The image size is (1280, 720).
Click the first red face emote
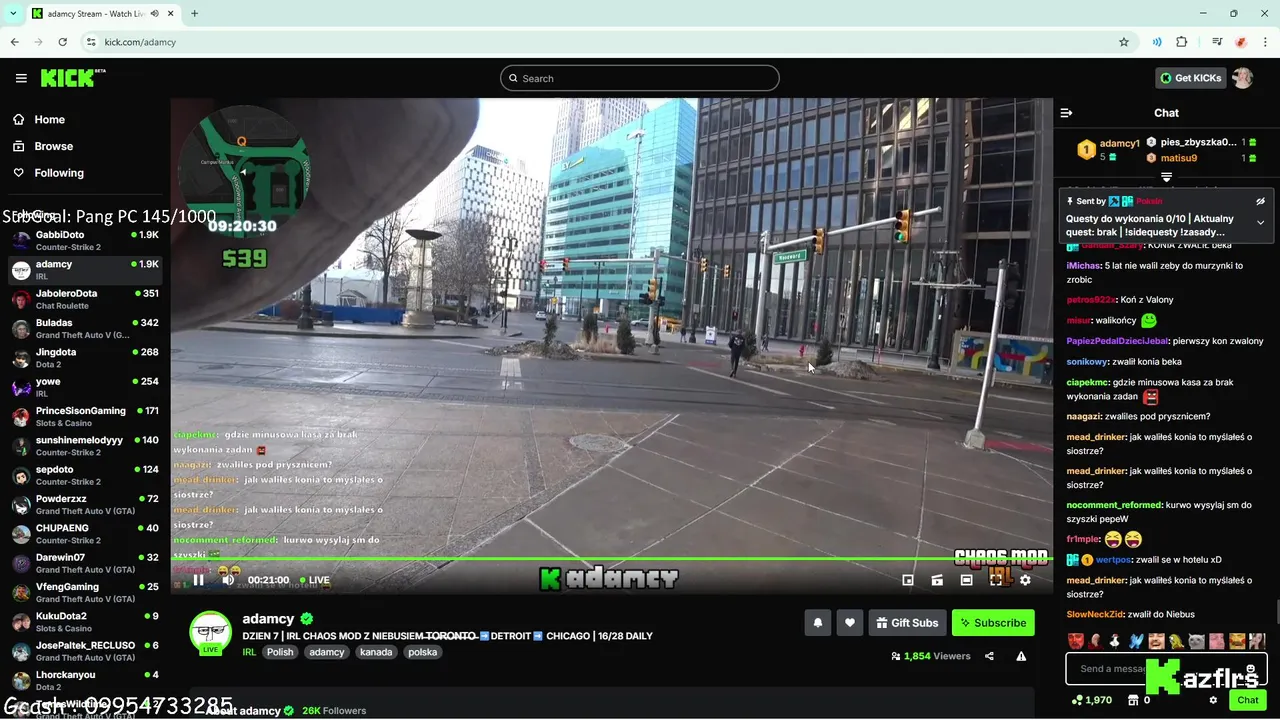pos(1075,641)
